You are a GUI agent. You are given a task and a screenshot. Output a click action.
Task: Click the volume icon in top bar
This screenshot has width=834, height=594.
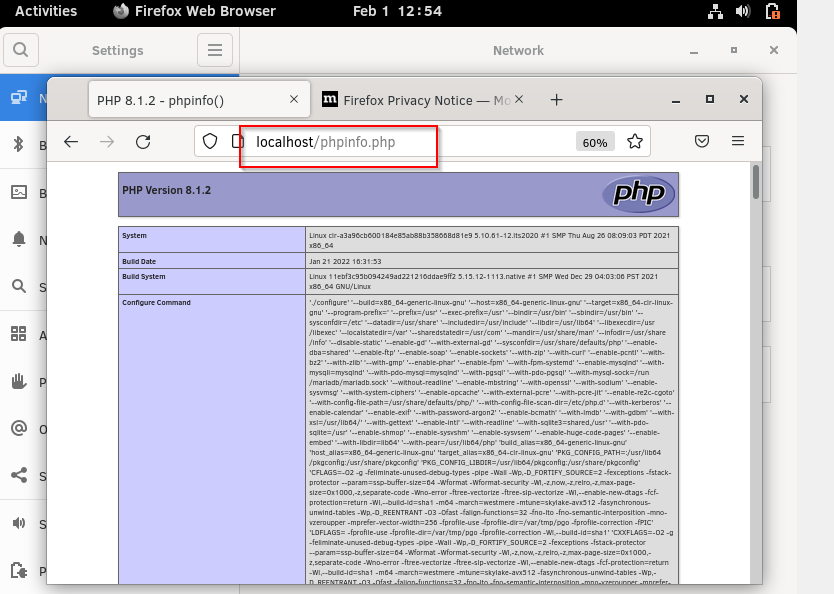pos(743,11)
